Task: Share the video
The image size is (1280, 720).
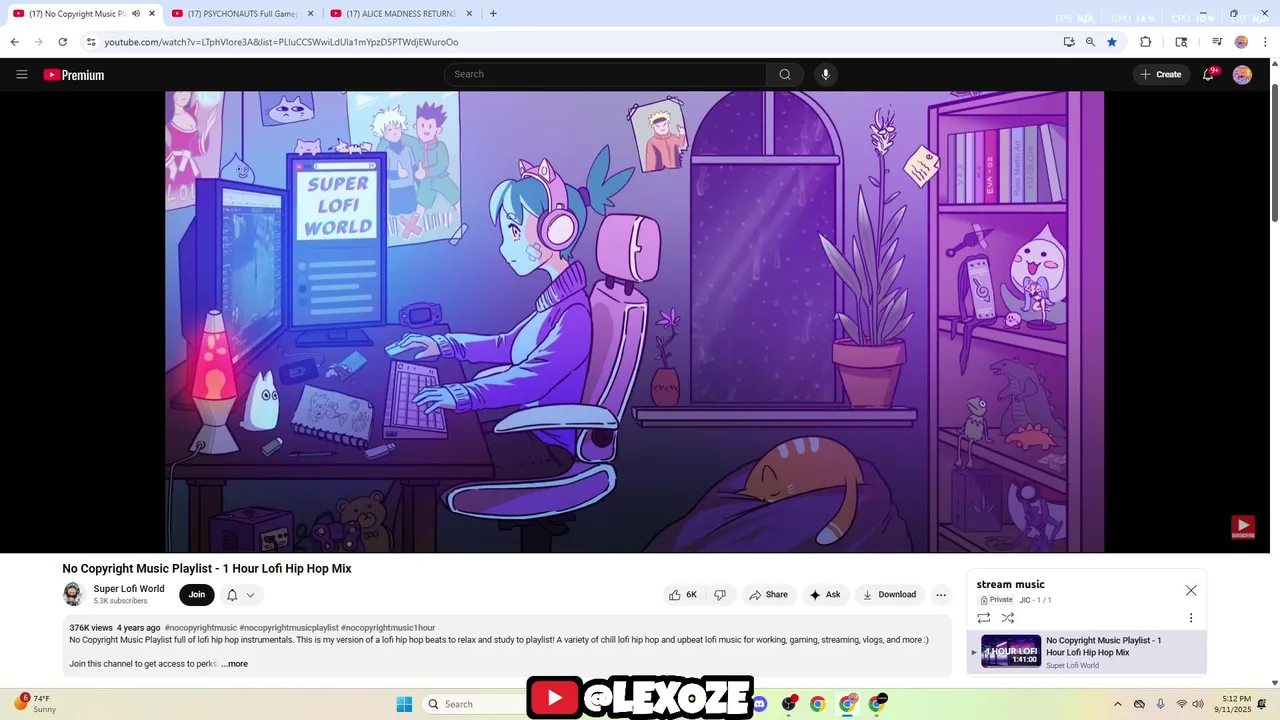Action: click(x=769, y=595)
